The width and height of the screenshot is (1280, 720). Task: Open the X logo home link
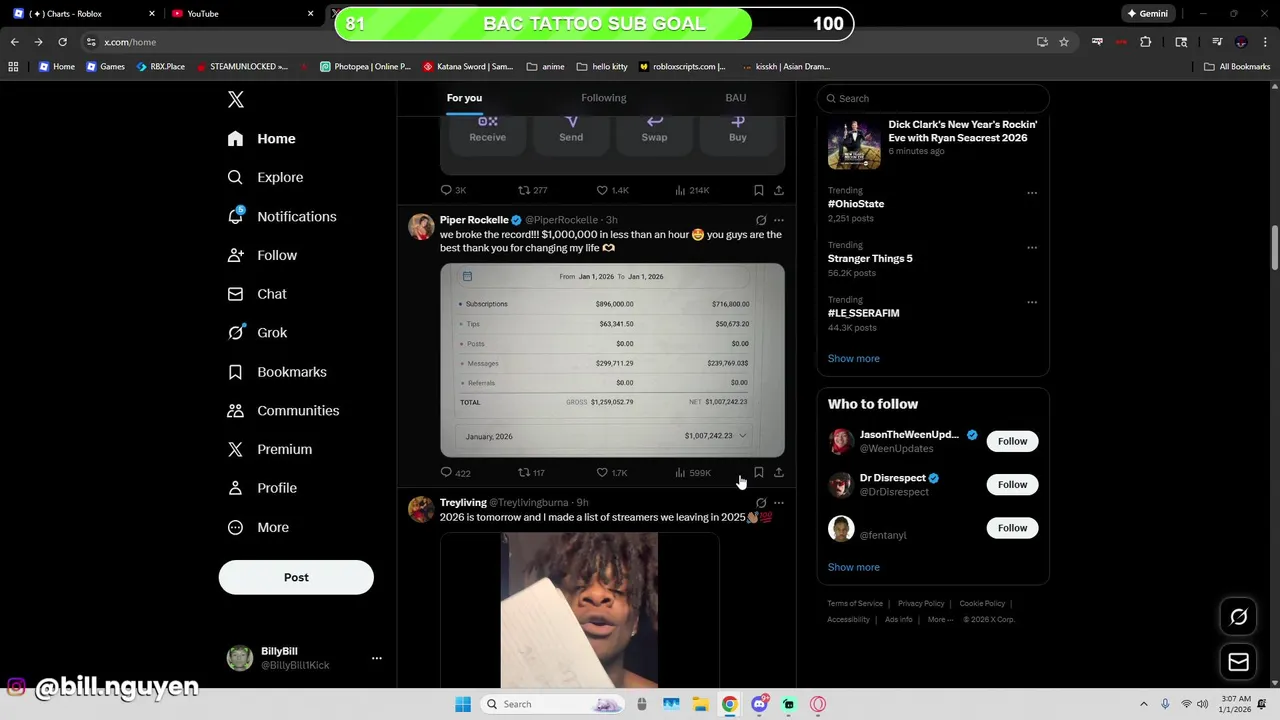236,99
